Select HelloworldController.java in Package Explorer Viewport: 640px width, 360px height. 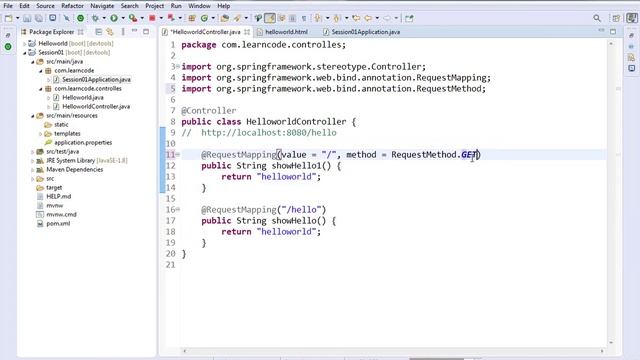96,107
